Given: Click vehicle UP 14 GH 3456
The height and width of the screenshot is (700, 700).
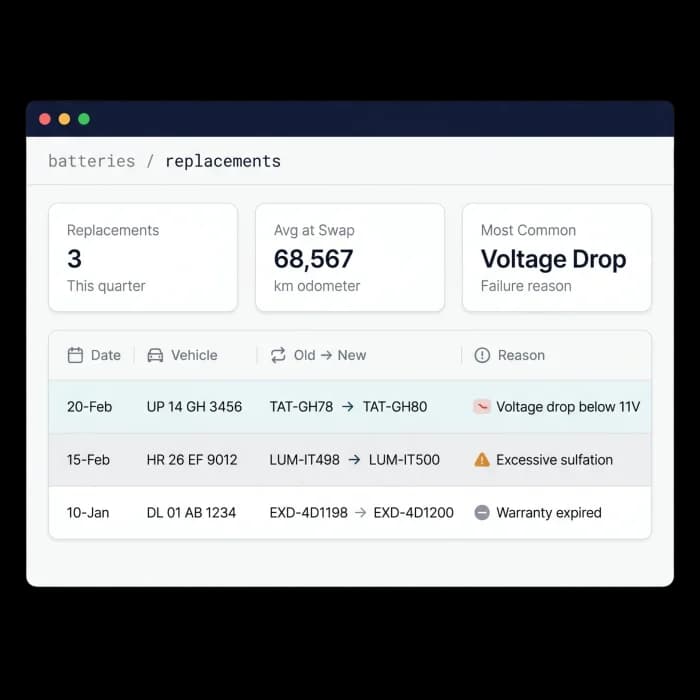Looking at the screenshot, I should tap(194, 407).
